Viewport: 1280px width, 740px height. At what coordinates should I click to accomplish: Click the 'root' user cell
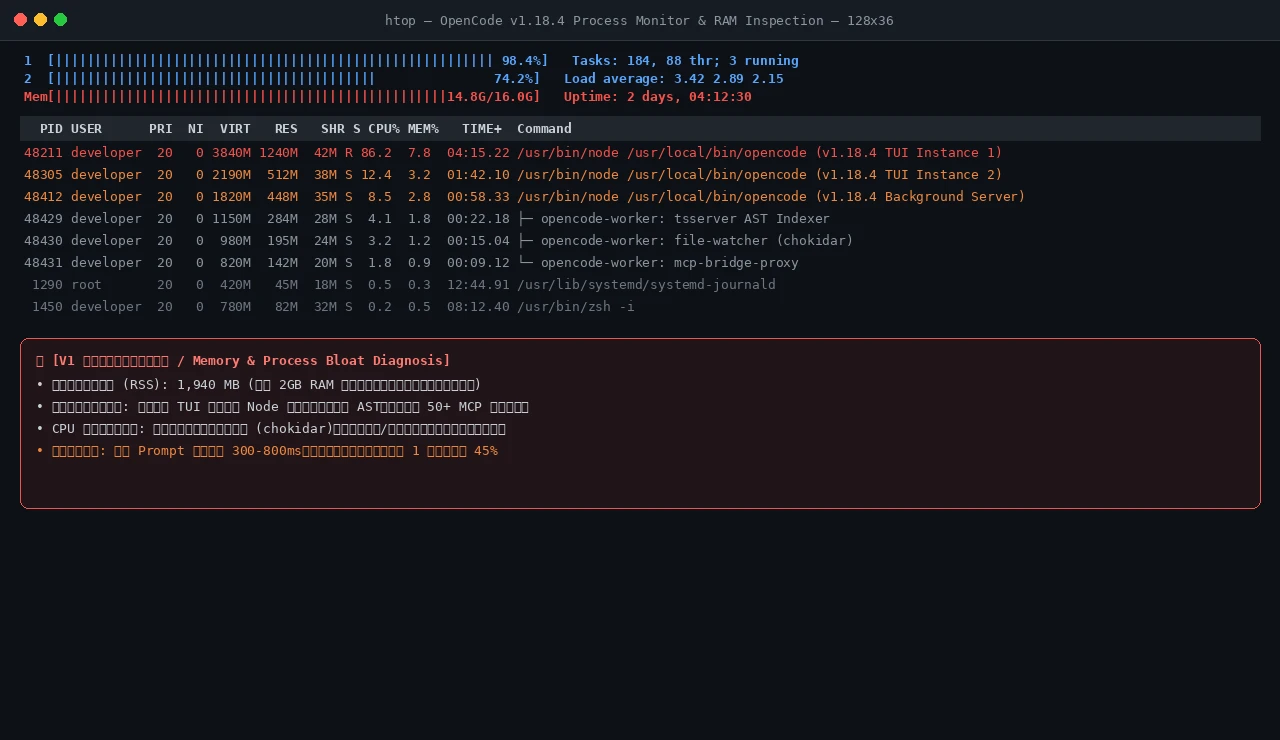click(x=86, y=284)
